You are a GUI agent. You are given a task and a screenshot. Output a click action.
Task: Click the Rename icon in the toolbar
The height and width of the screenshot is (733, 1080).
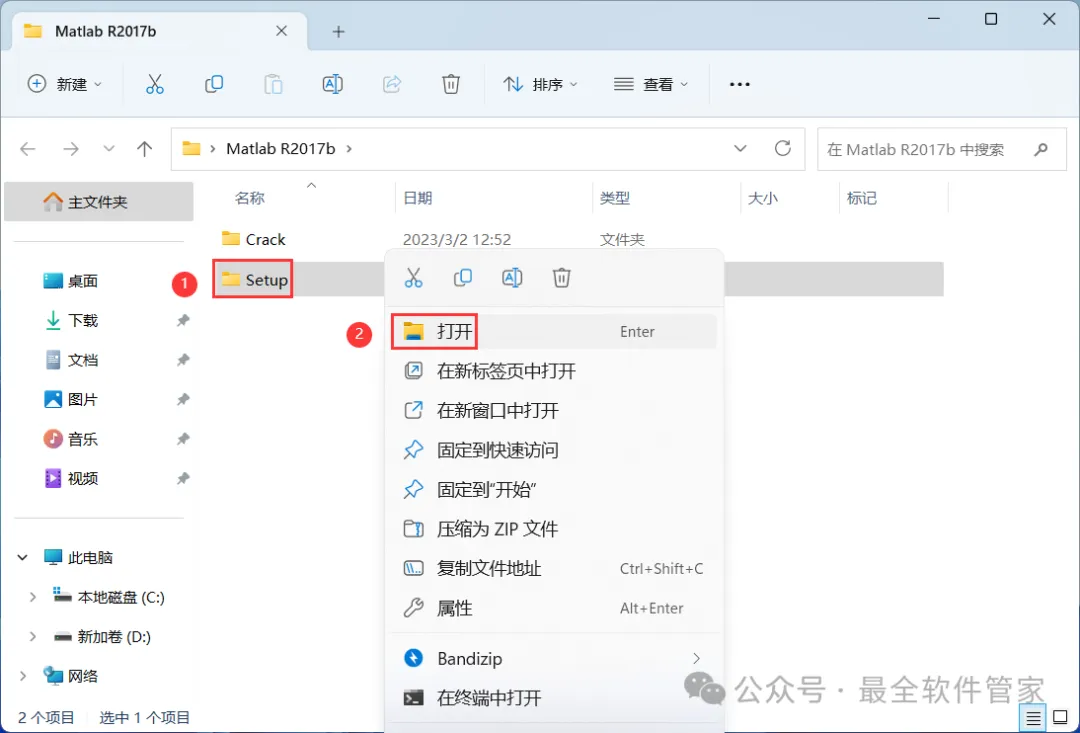(333, 84)
